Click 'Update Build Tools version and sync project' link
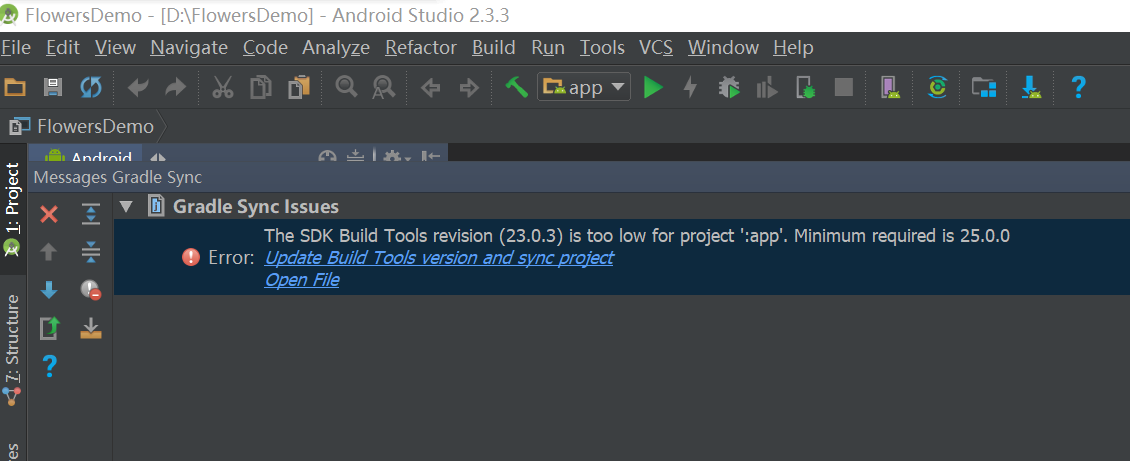The height and width of the screenshot is (461, 1130). (x=439, y=258)
